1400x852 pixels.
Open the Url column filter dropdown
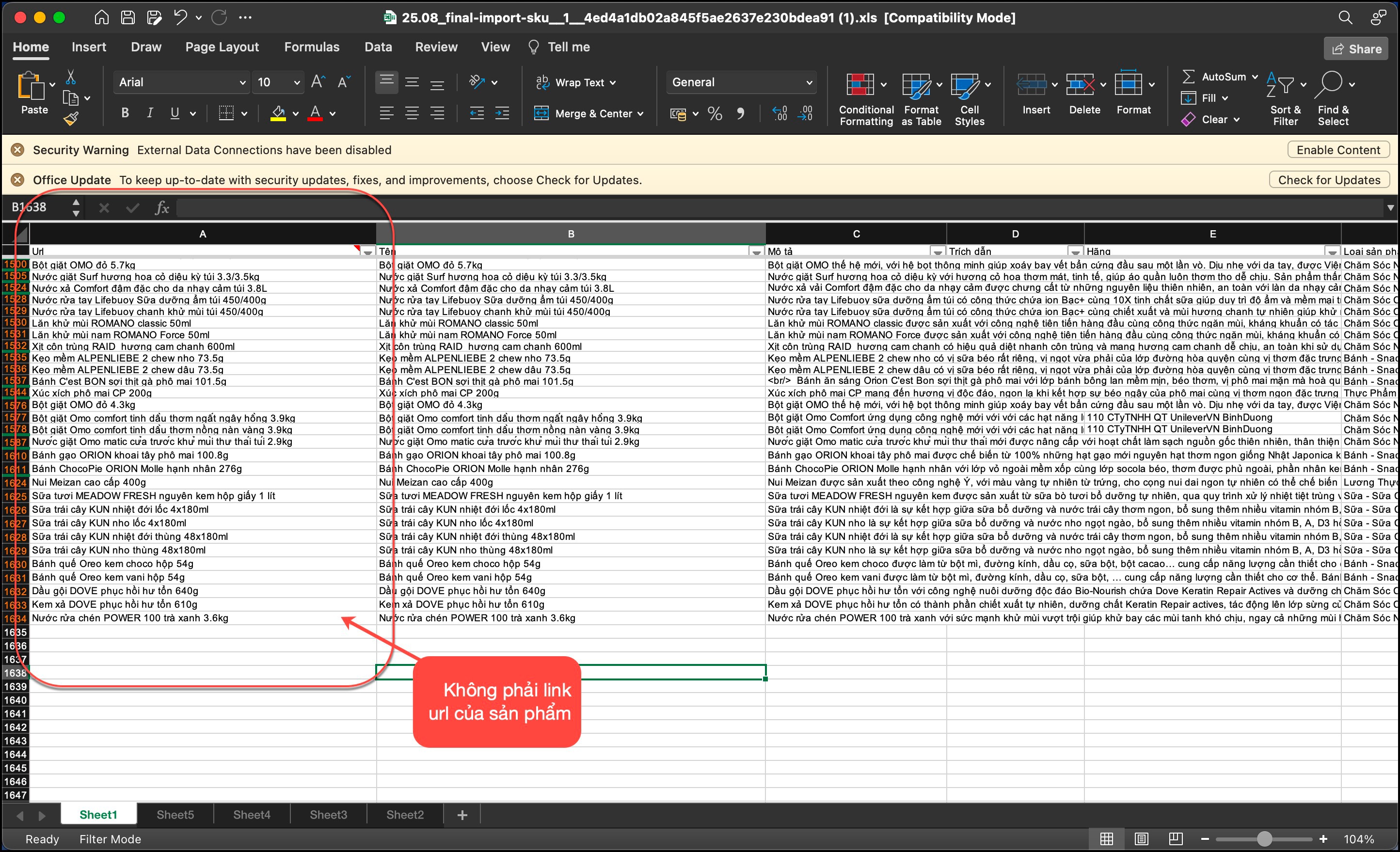[x=368, y=252]
